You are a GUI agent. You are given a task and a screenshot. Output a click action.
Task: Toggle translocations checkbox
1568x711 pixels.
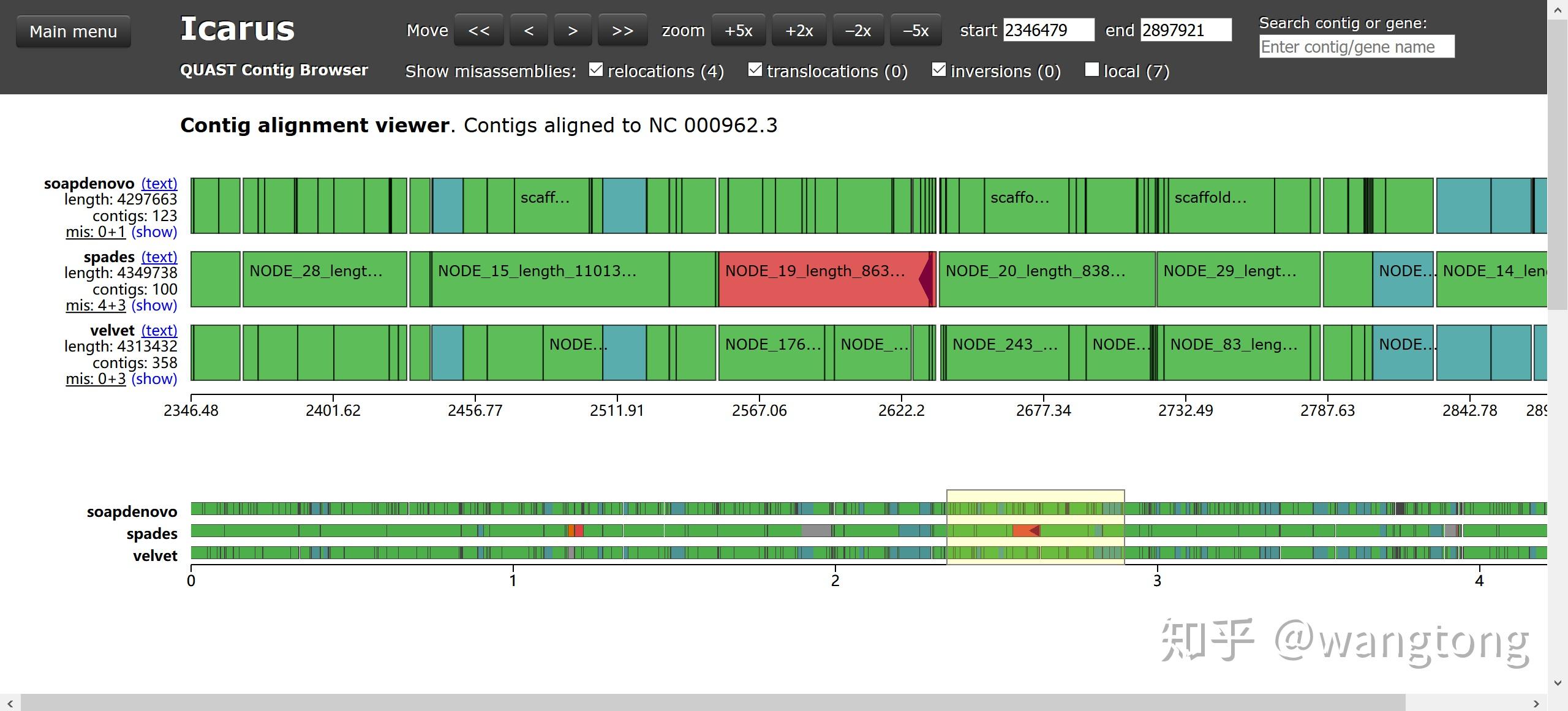click(755, 70)
